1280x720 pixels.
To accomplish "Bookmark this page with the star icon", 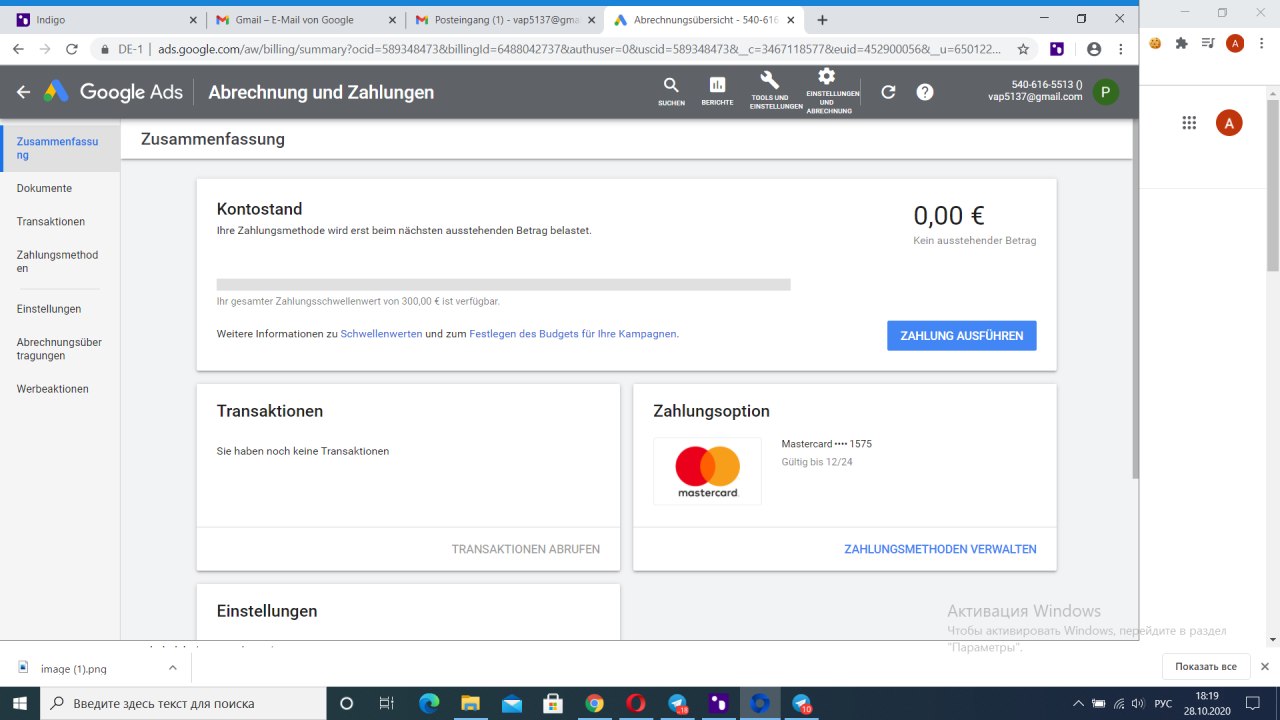I will 1023,49.
